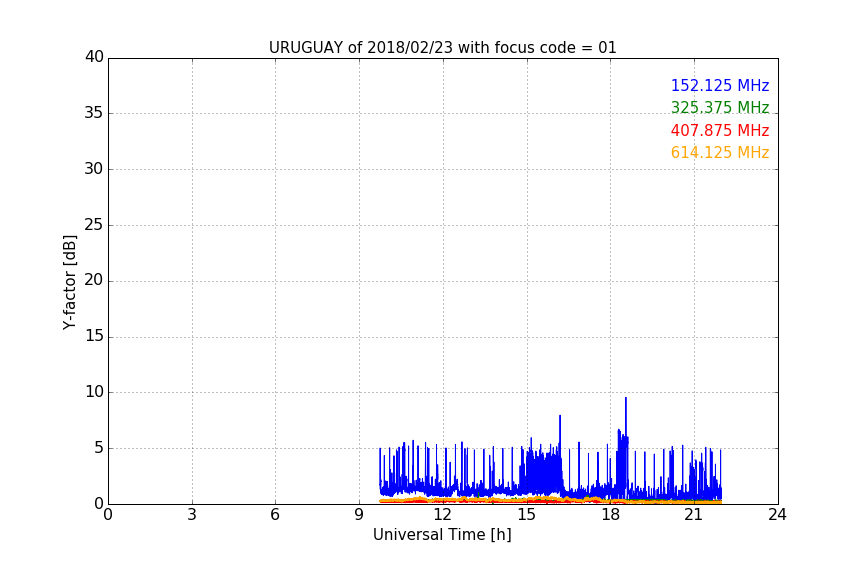Click the plot title 'URUGUAY of 2018/02/23'
Image resolution: width=864 pixels, height=576 pixels.
click(x=442, y=48)
